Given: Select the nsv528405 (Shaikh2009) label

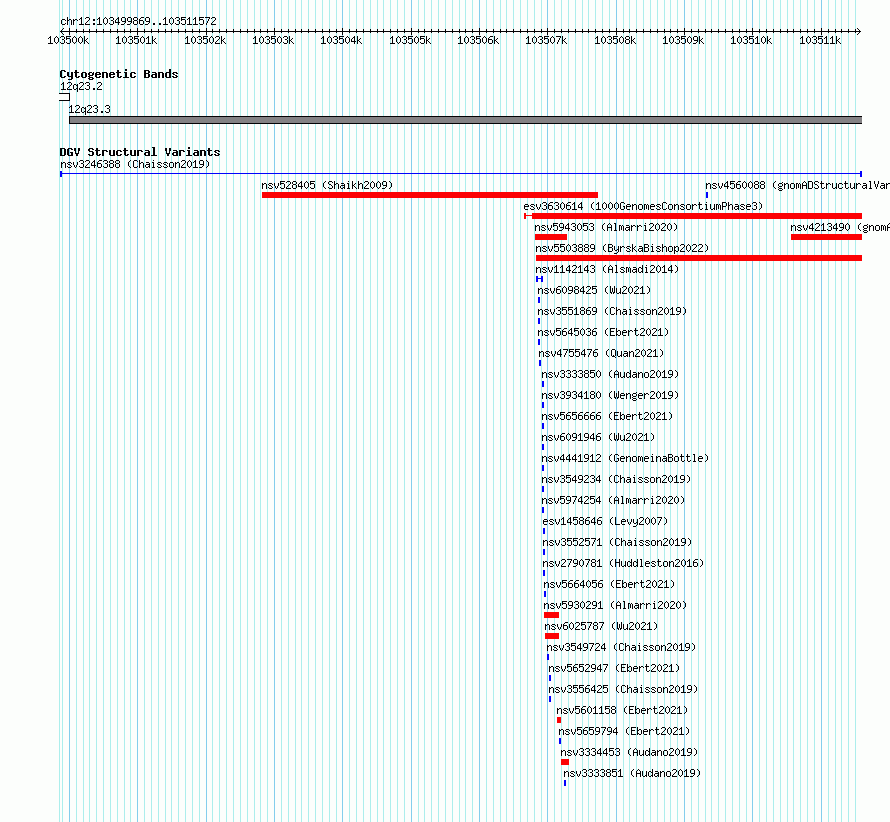Looking at the screenshot, I should click(x=327, y=185).
